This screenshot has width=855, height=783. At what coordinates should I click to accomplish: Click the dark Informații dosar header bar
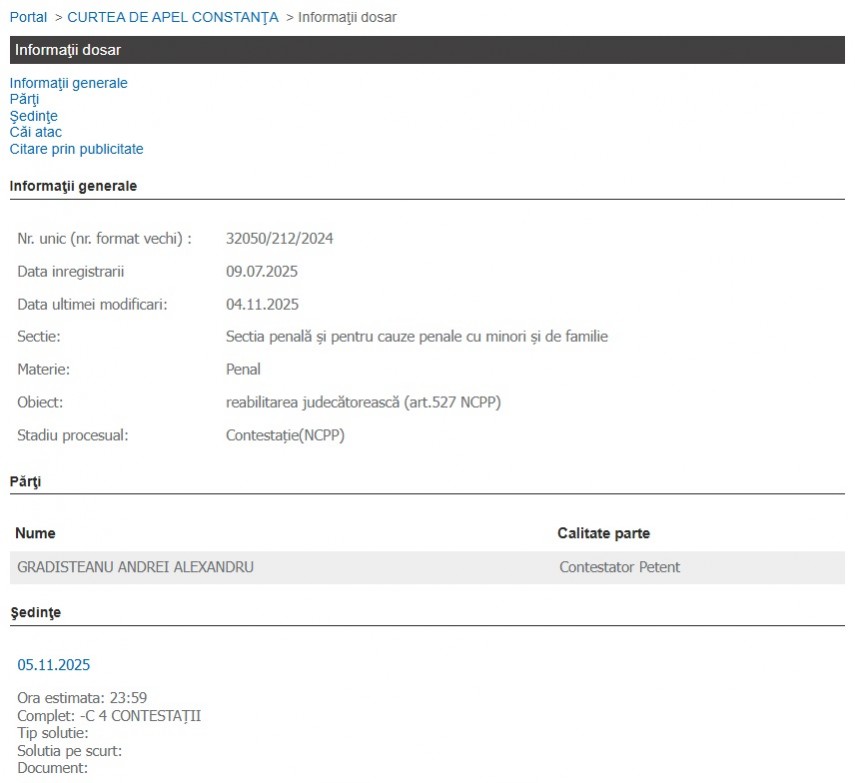click(x=427, y=50)
